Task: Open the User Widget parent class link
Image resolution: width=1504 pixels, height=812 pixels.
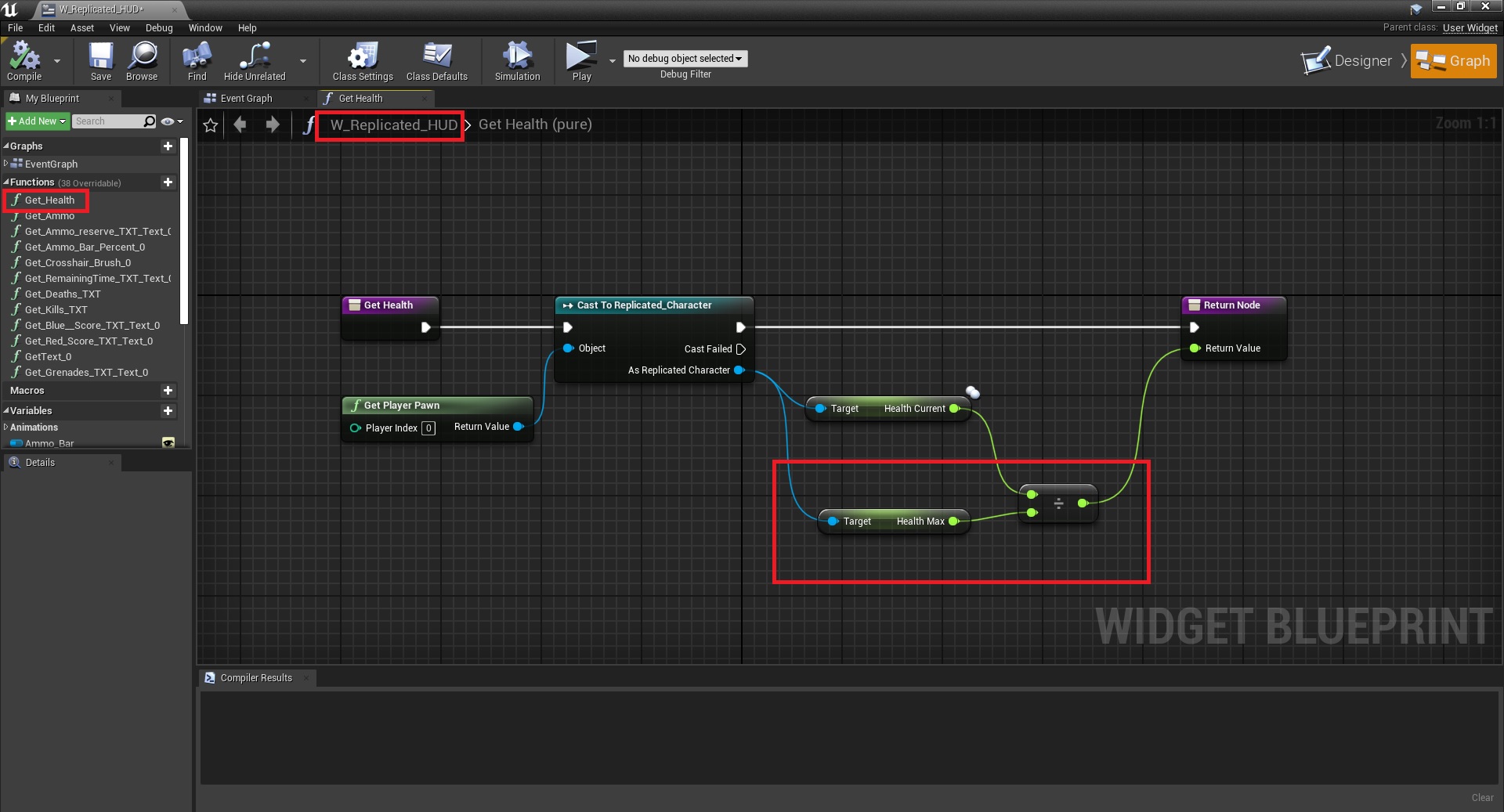Action: (x=1470, y=28)
